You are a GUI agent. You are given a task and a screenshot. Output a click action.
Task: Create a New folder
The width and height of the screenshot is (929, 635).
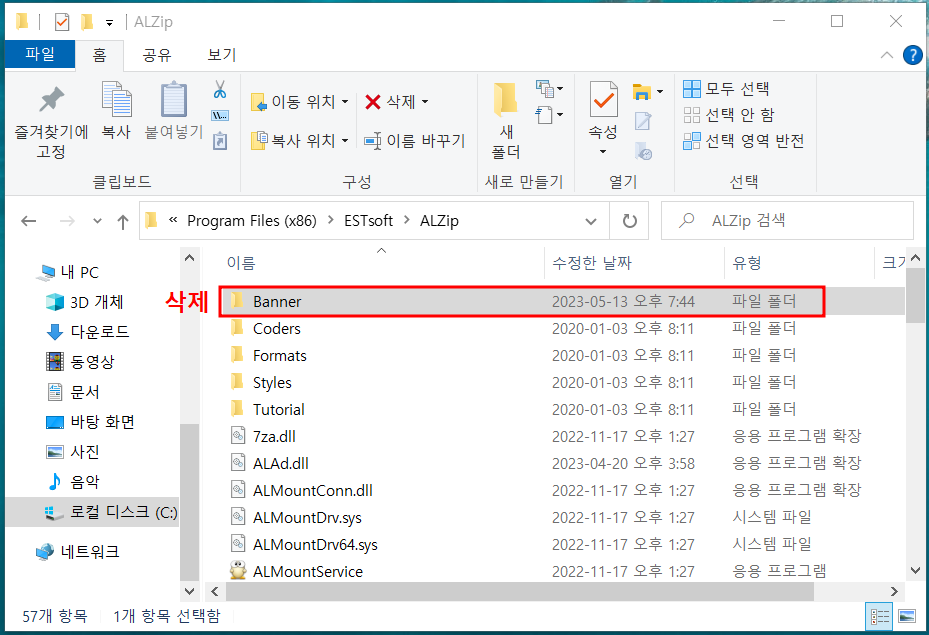tap(505, 121)
